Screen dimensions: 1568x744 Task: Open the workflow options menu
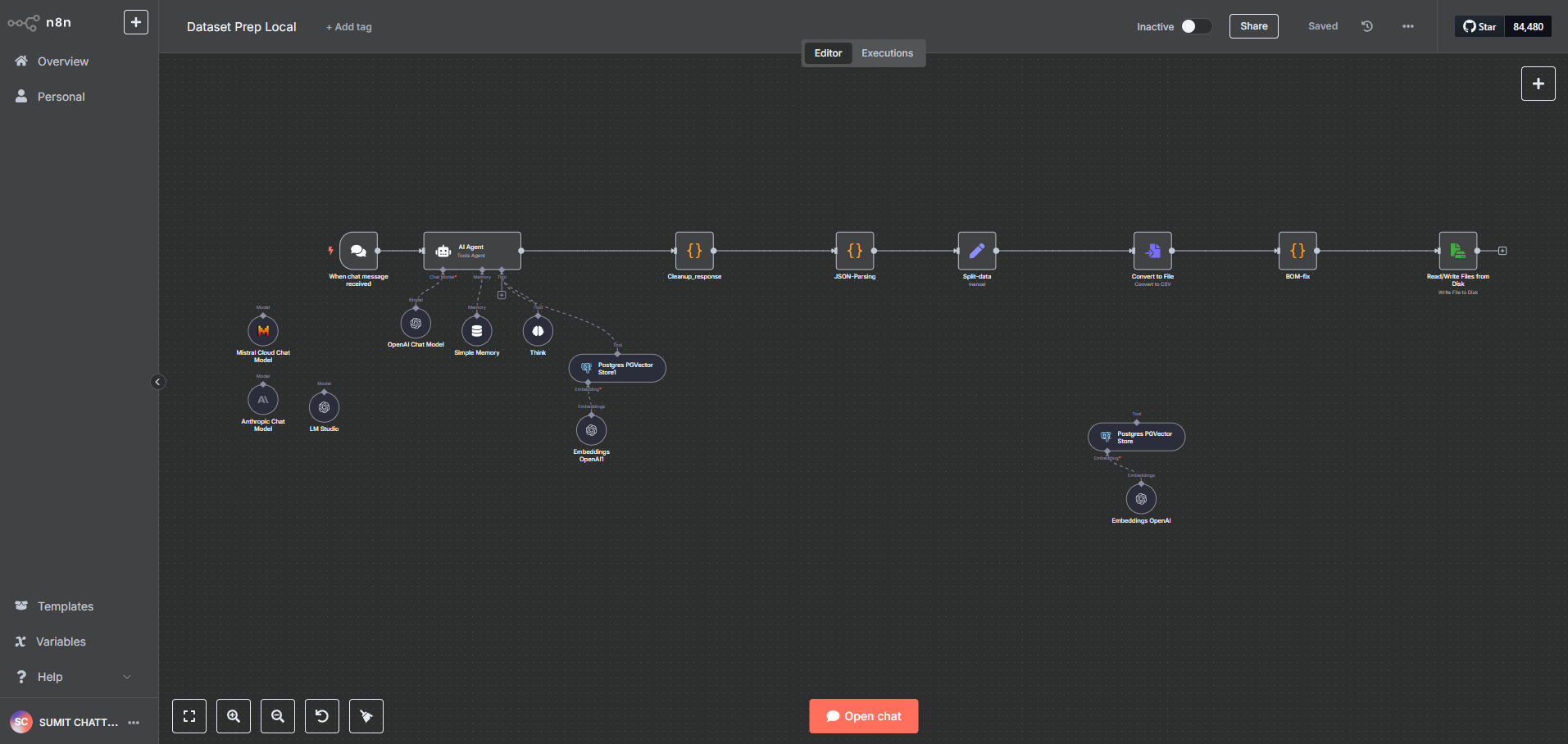1407,26
